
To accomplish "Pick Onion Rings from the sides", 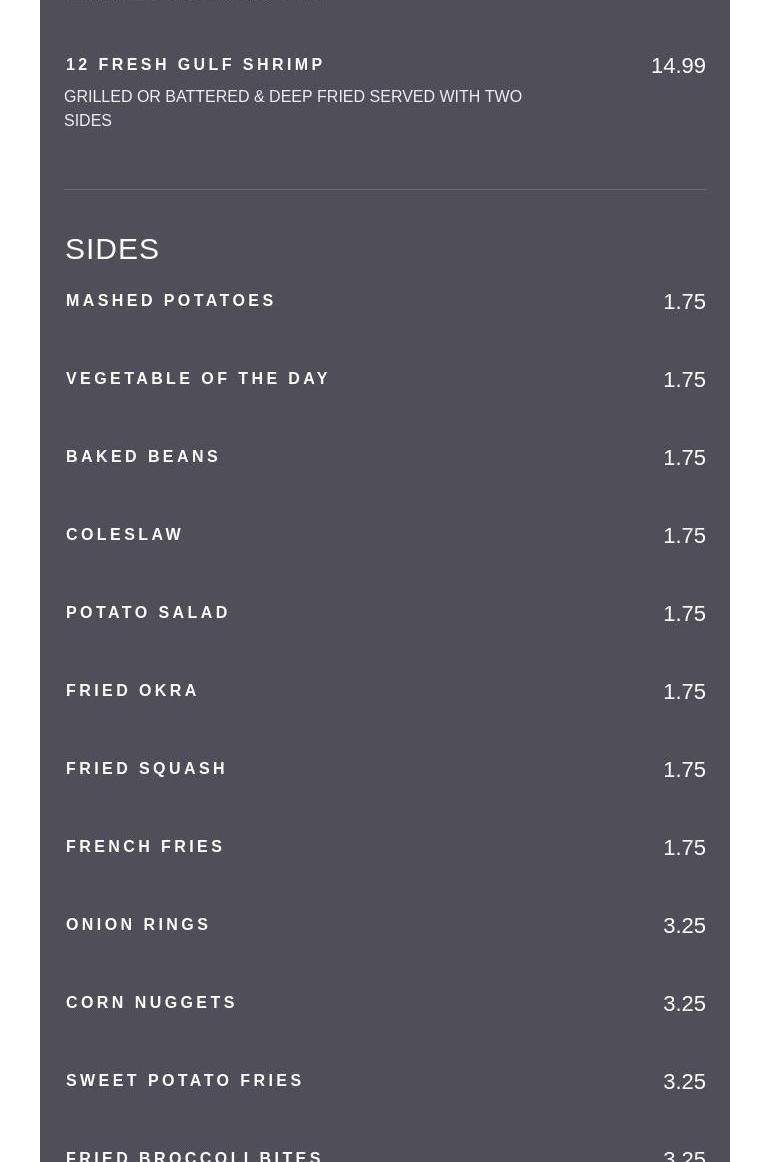I will coord(138,925).
